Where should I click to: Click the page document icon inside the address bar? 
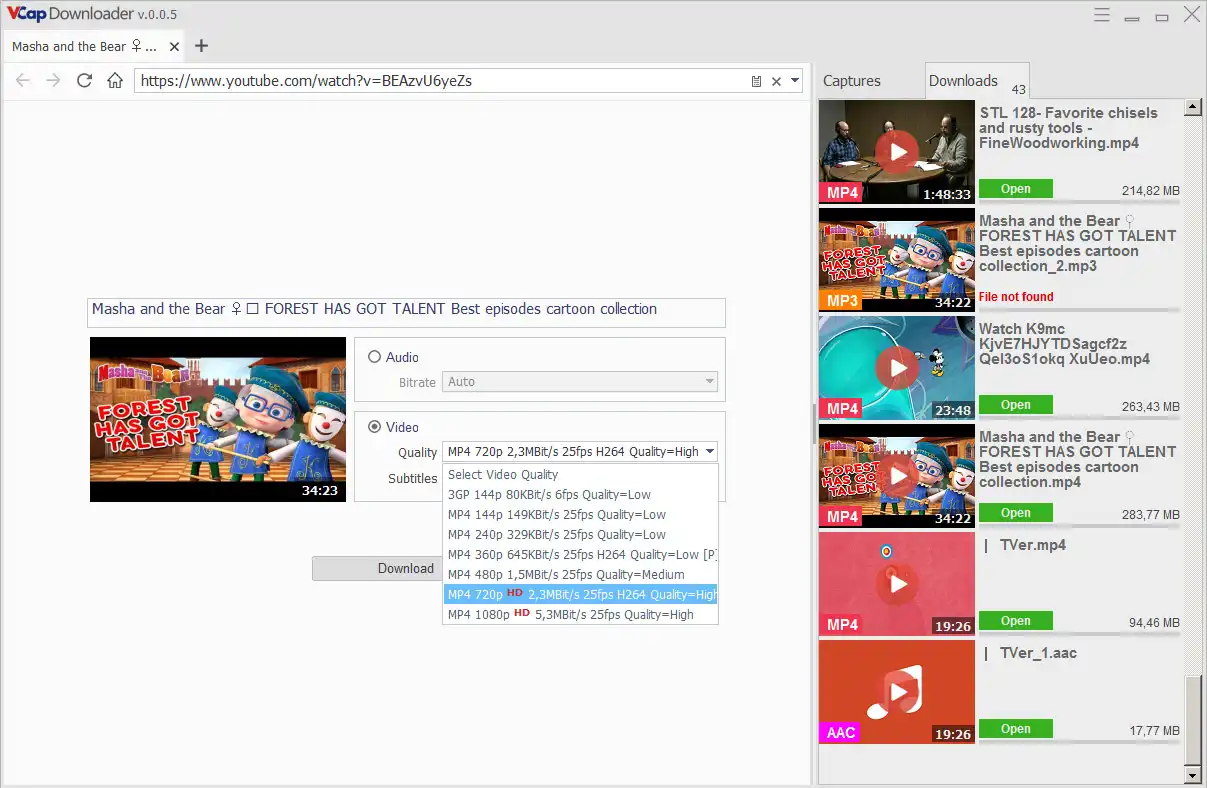click(756, 80)
